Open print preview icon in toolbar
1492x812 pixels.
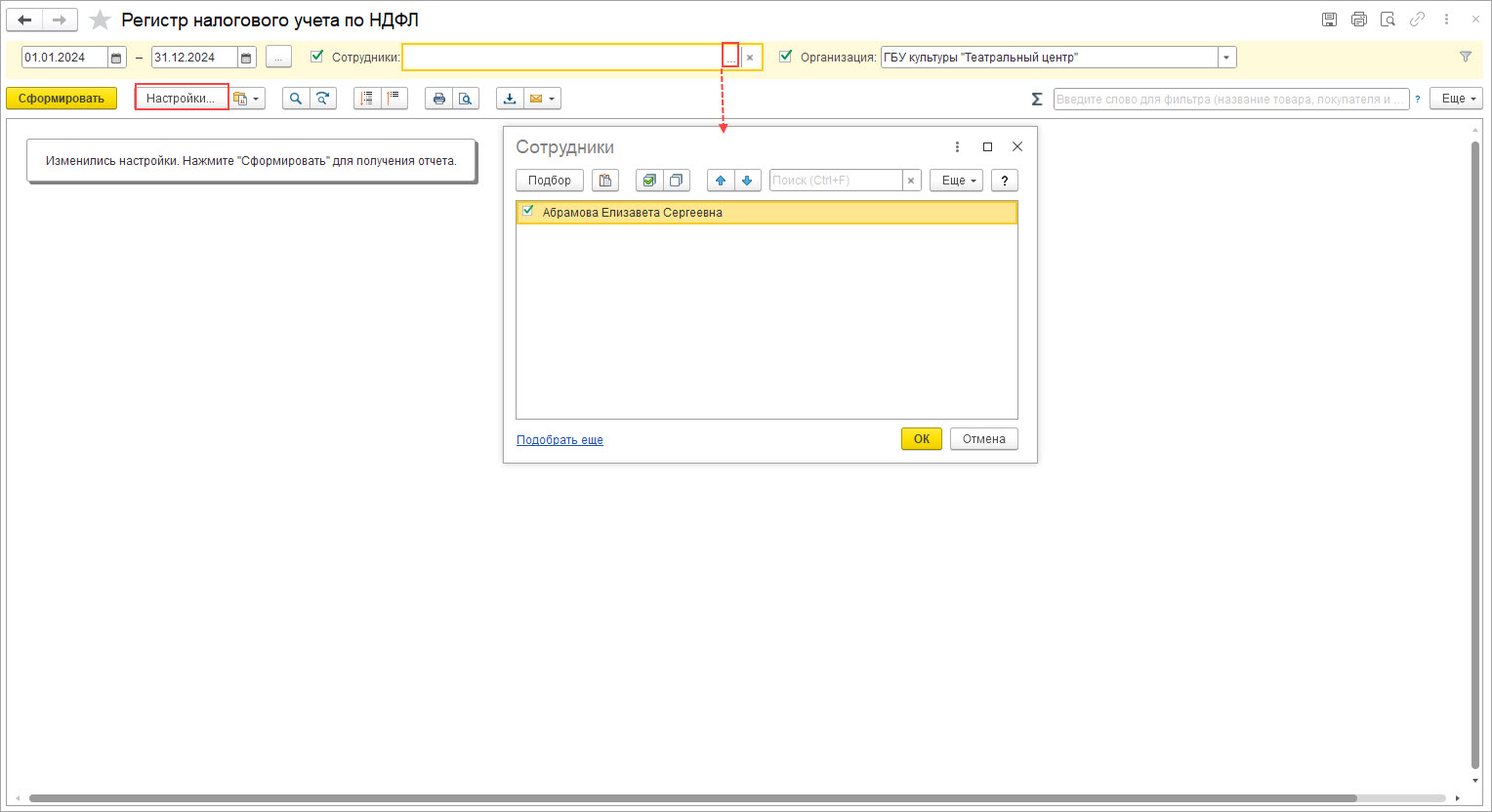tap(466, 99)
